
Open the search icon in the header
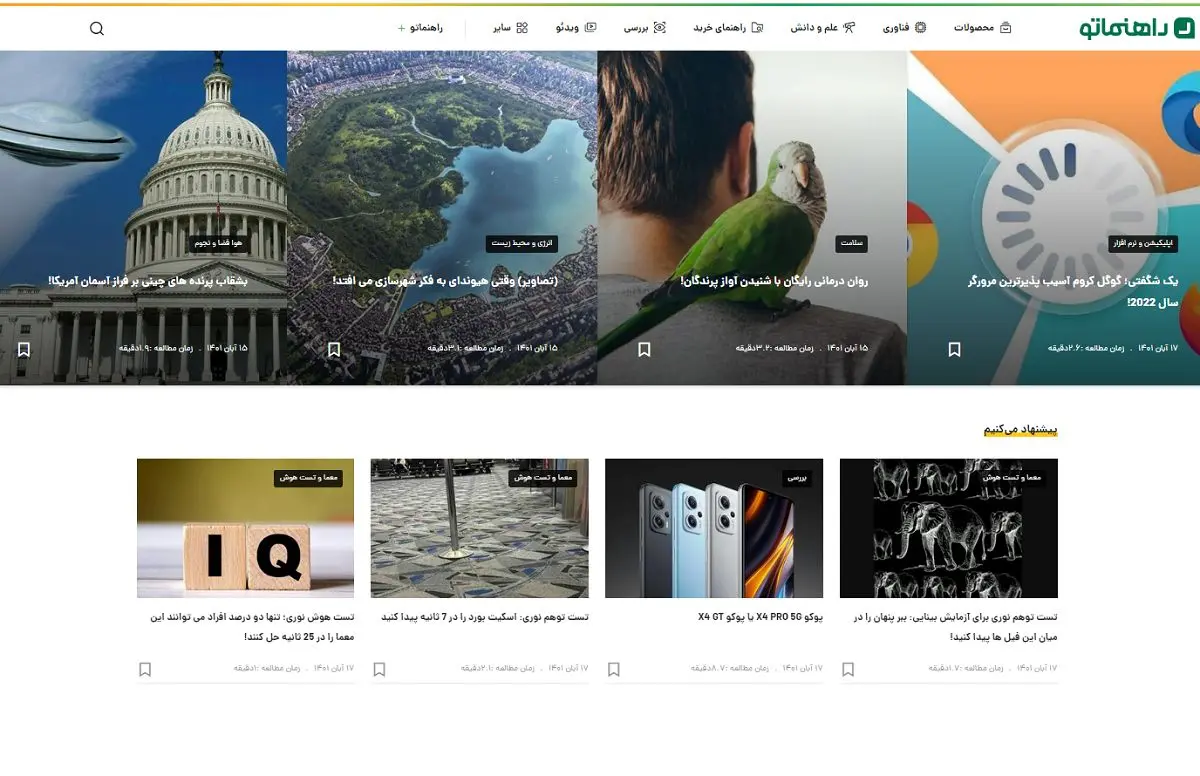click(97, 28)
